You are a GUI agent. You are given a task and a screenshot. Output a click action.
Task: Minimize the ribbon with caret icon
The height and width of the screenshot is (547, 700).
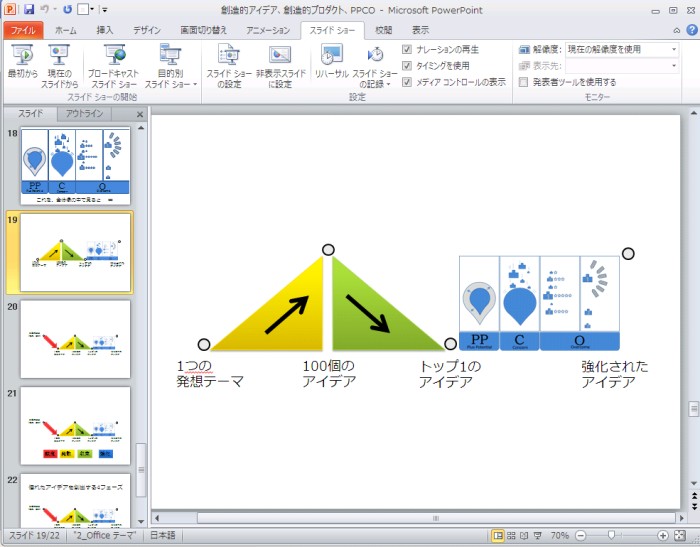point(677,30)
